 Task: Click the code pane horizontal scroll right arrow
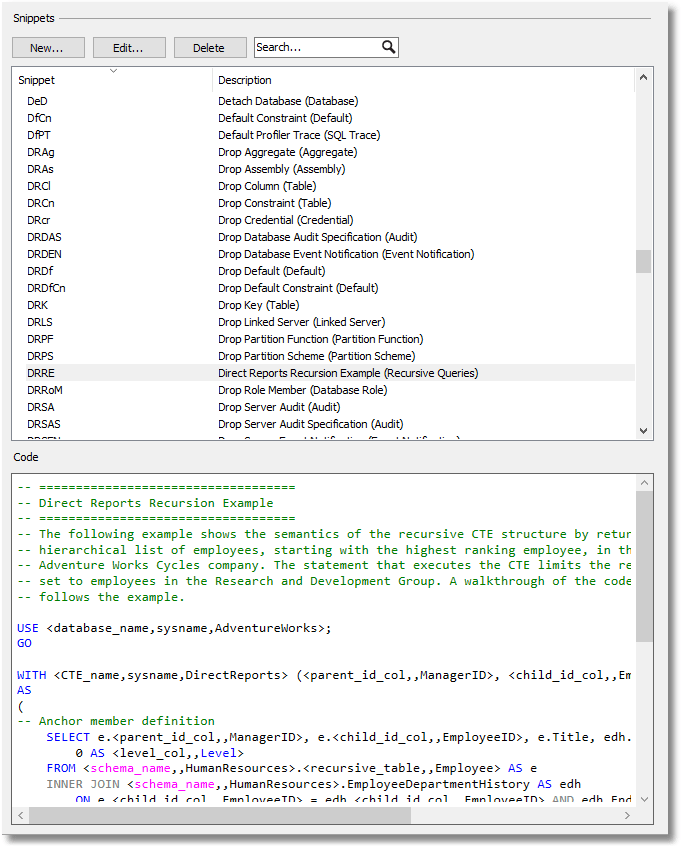[627, 815]
